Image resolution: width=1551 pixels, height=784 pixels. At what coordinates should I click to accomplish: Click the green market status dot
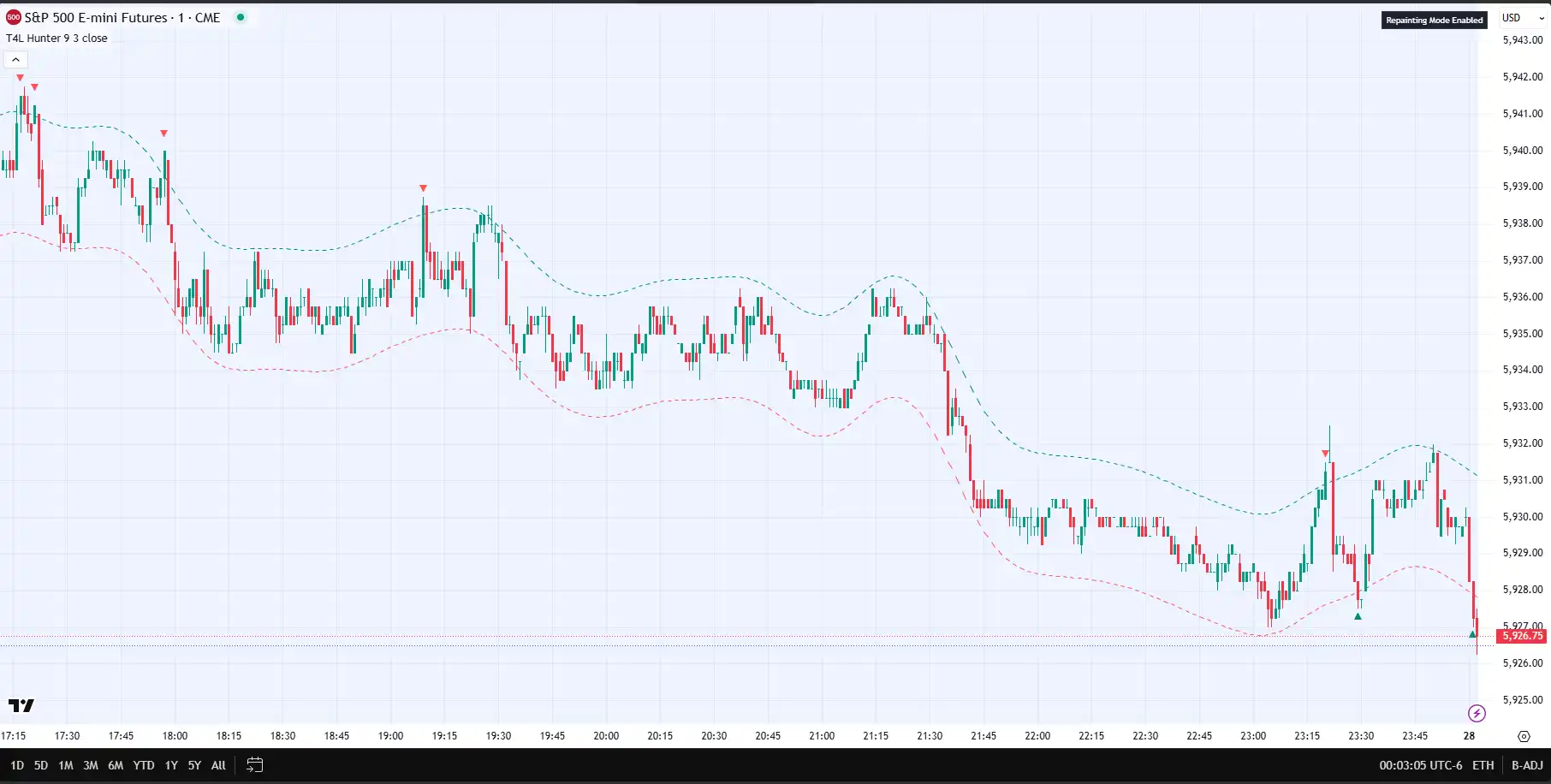click(241, 17)
